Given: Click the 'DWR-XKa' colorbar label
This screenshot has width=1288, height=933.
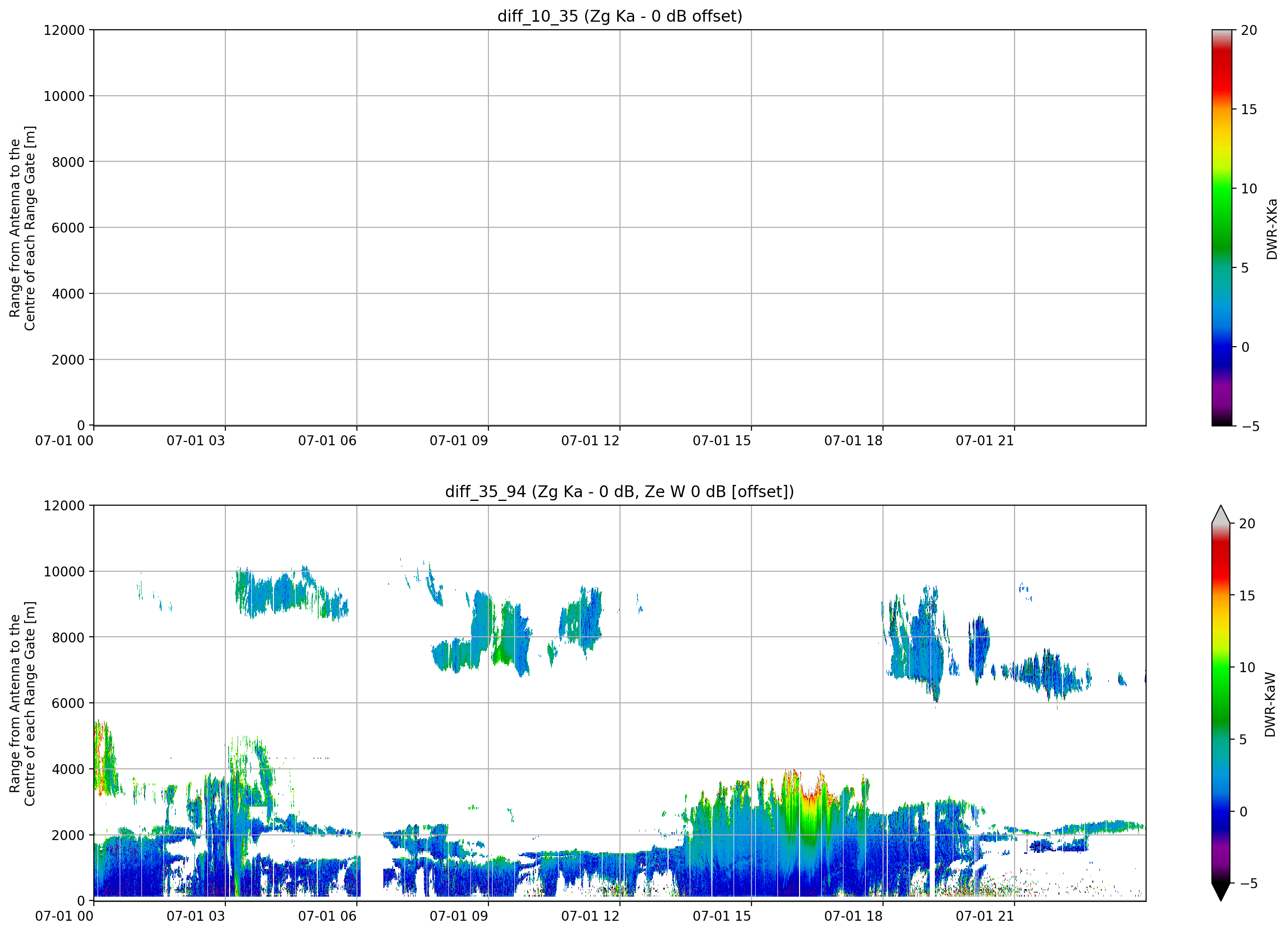Looking at the screenshot, I should 1271,228.
